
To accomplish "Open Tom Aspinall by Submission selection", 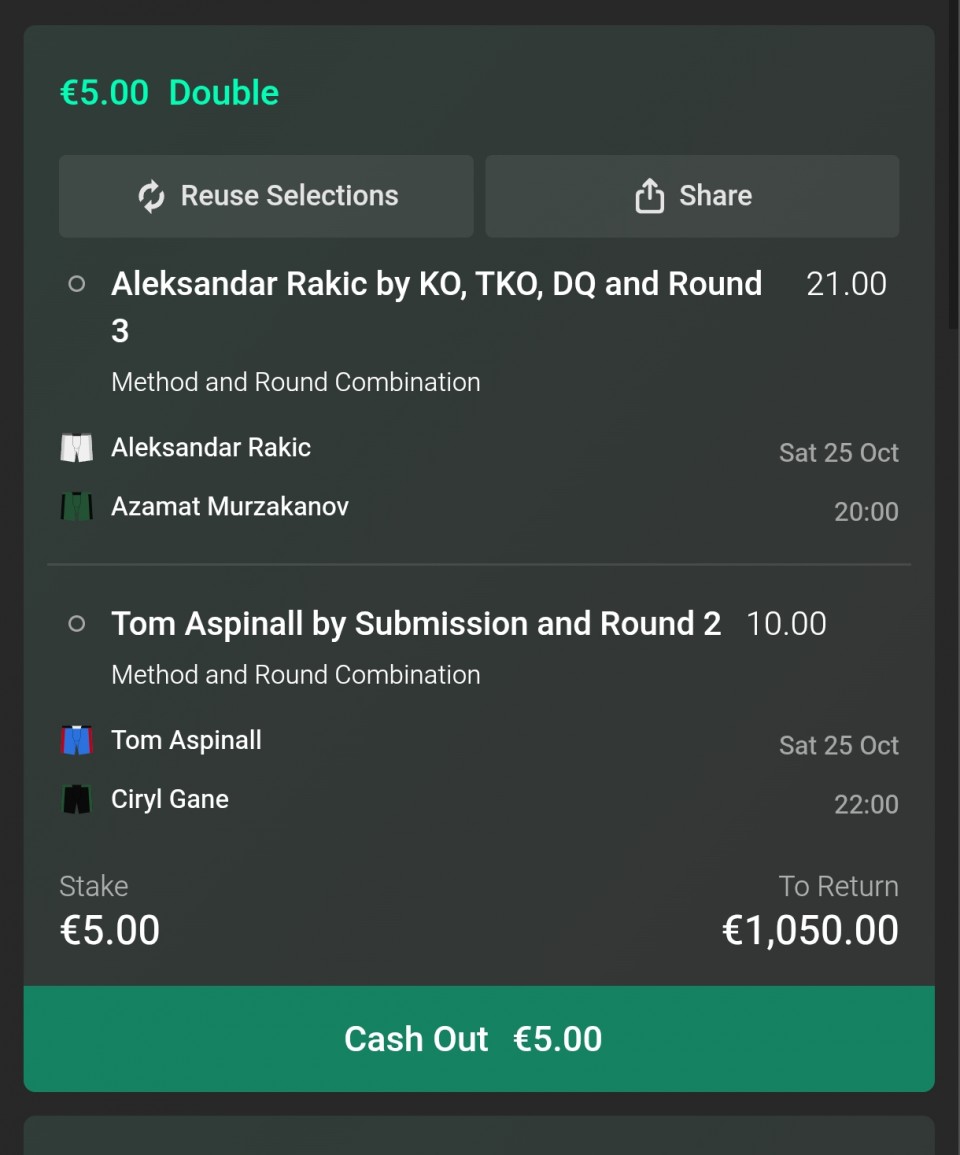I will (x=416, y=624).
